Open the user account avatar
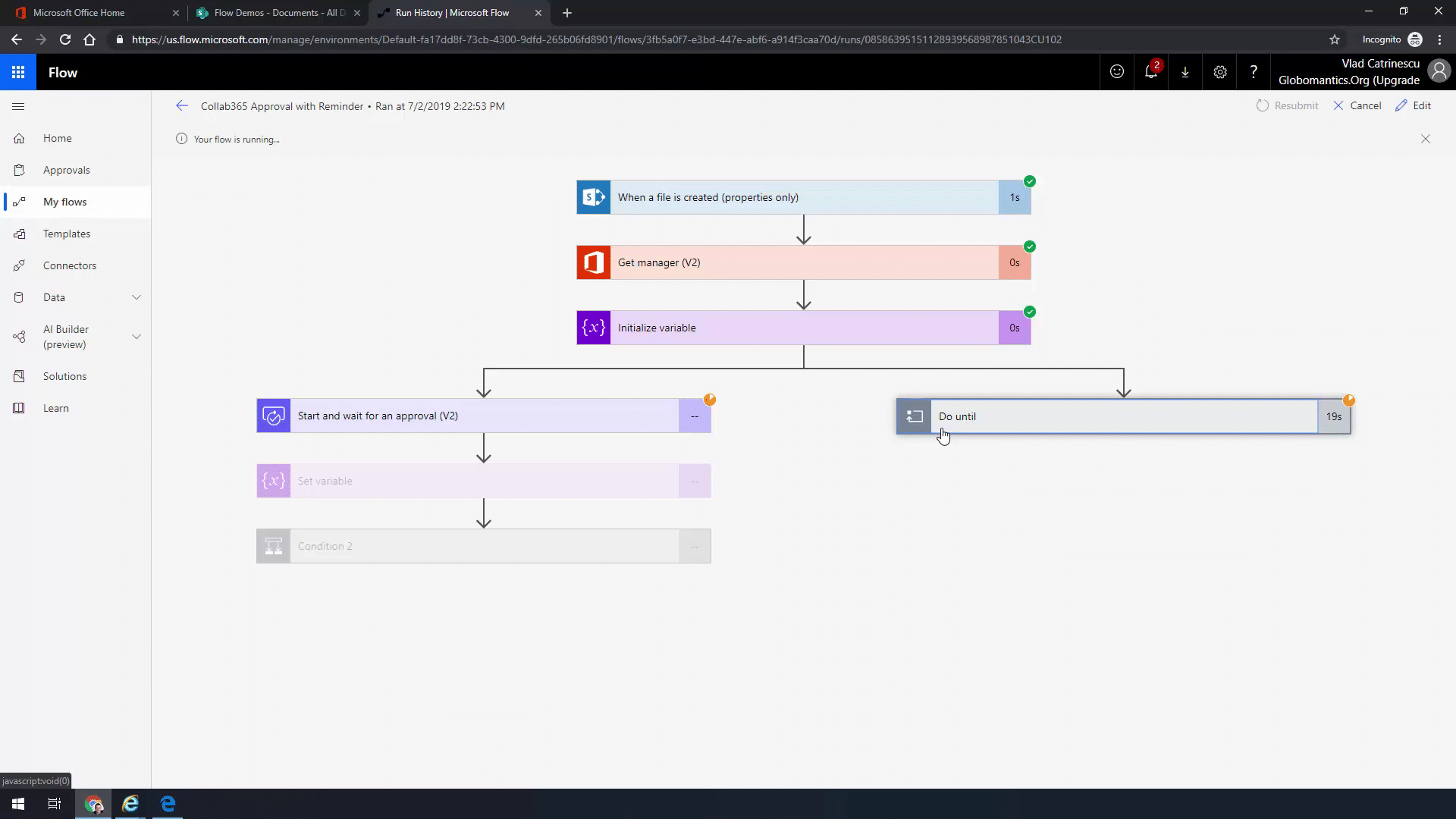The image size is (1456, 819). [x=1439, y=71]
